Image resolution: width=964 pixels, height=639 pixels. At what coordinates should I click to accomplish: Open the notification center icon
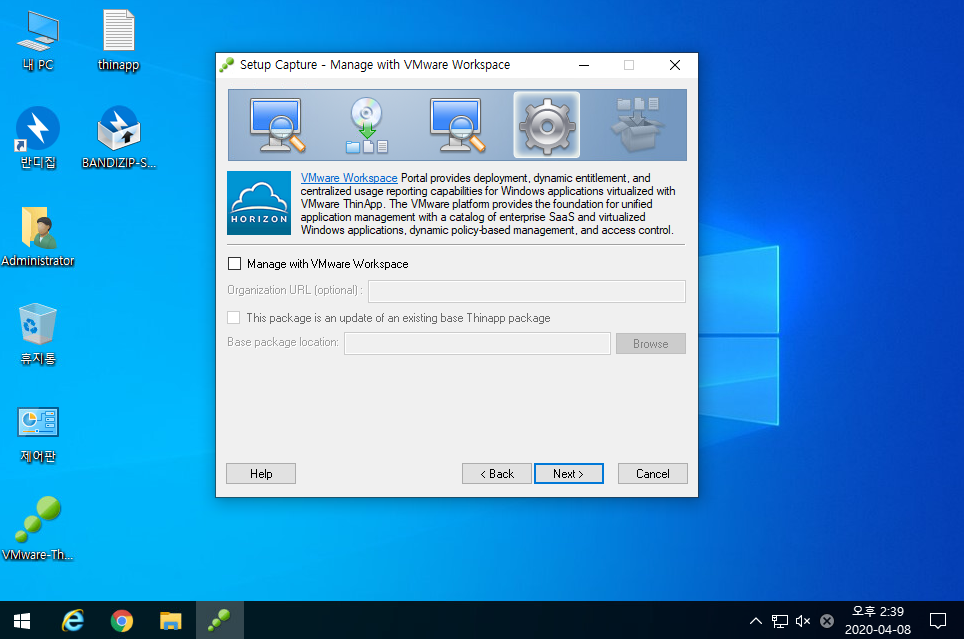pyautogui.click(x=938, y=621)
